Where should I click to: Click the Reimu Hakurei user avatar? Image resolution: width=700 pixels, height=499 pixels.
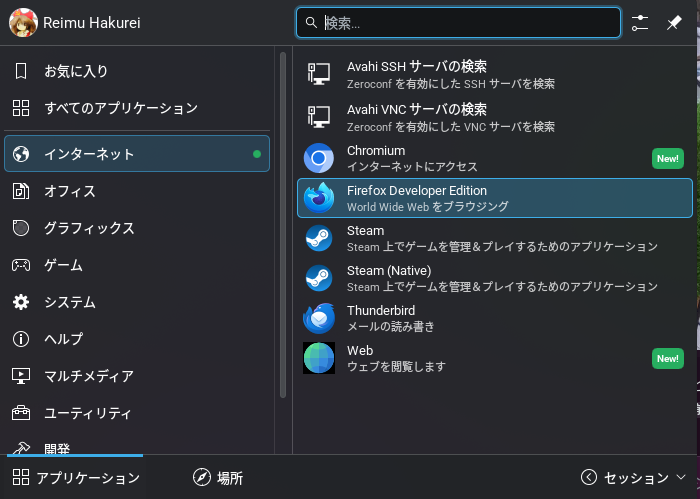(23, 22)
